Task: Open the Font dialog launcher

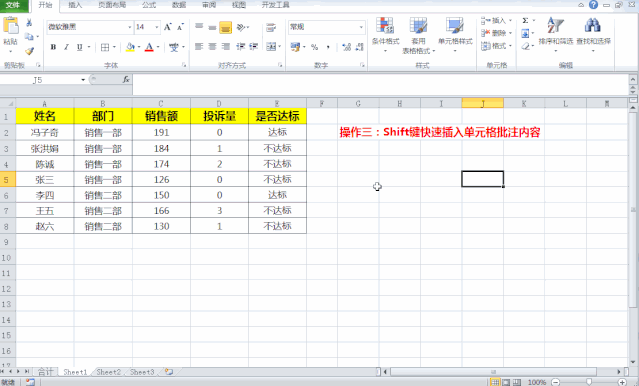Action: coord(184,65)
